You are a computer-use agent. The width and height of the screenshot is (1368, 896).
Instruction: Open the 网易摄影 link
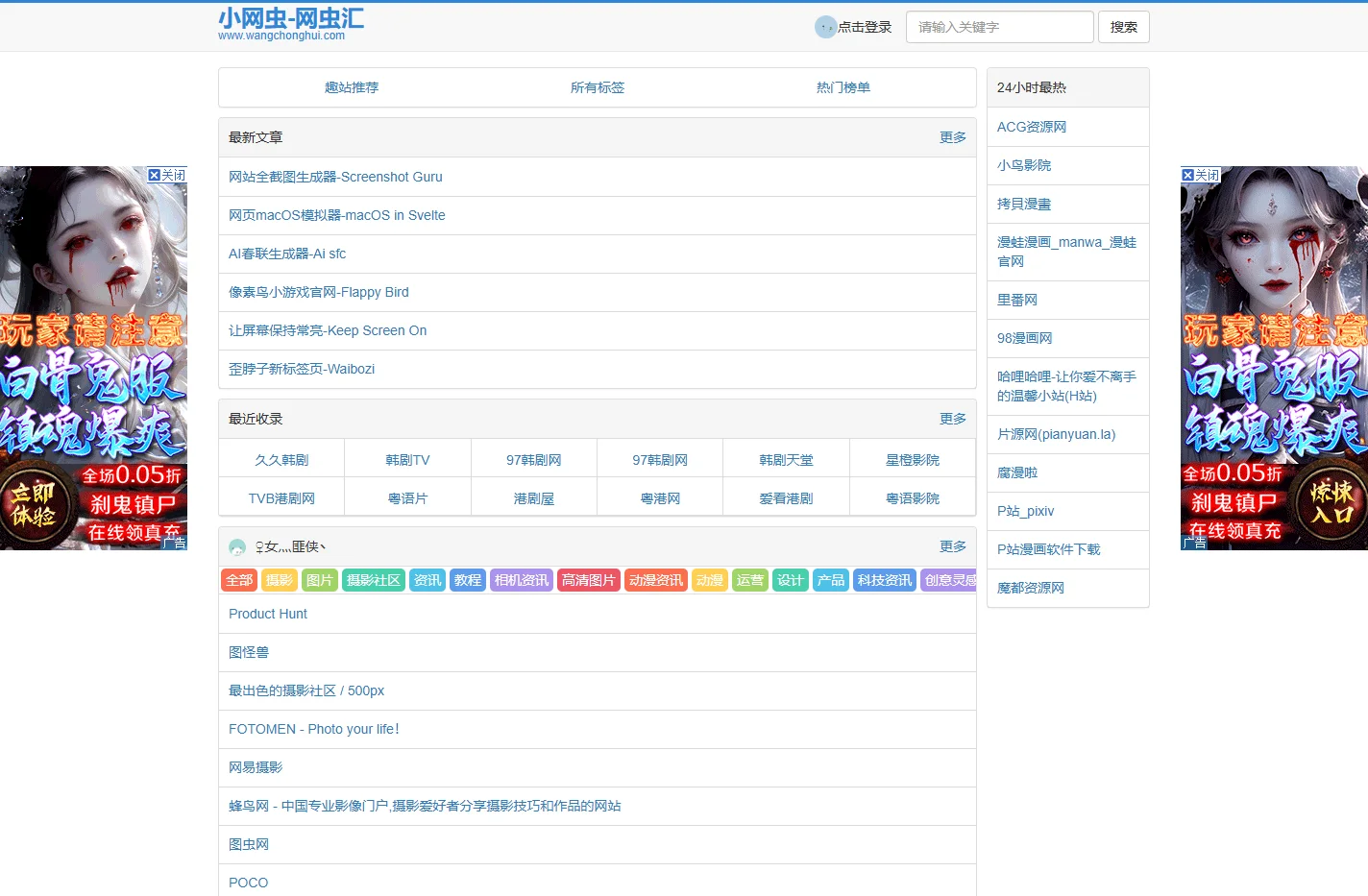[x=256, y=767]
